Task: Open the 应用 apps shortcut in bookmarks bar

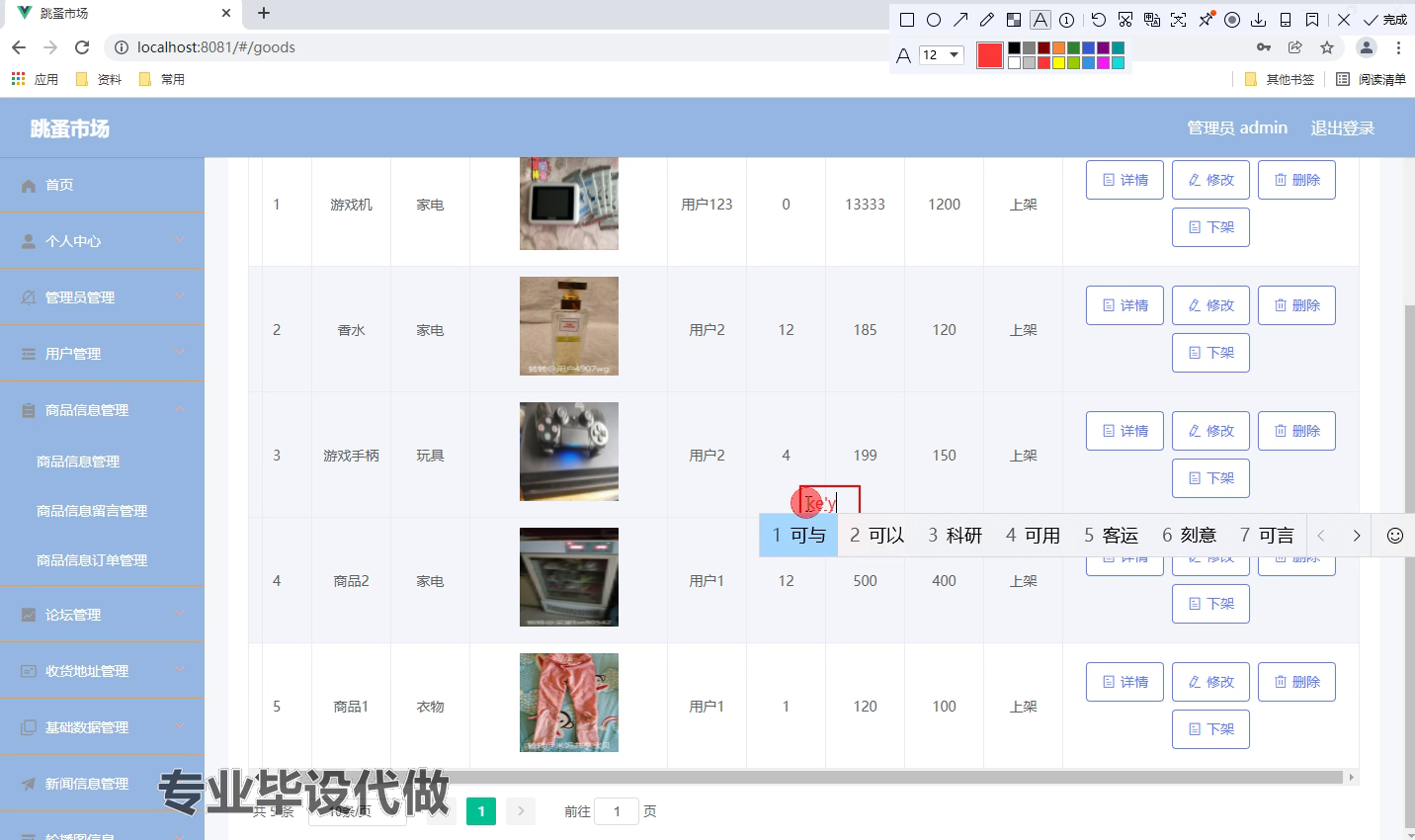Action: tap(35, 79)
